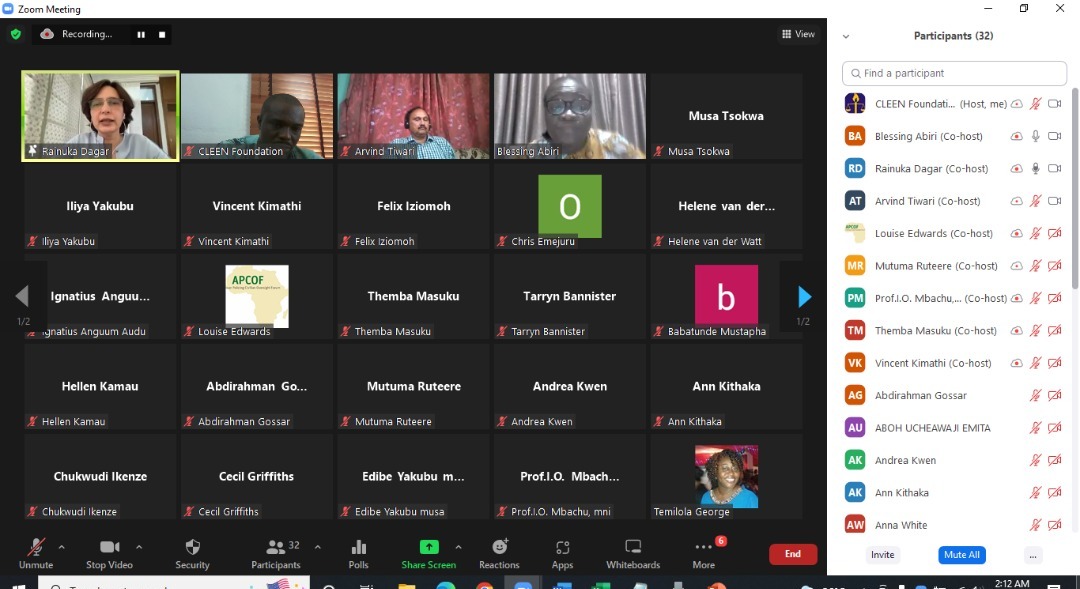The height and width of the screenshot is (589, 1080).
Task: Click Blessing Abiri's microphone icon in list
Action: coord(1035,136)
